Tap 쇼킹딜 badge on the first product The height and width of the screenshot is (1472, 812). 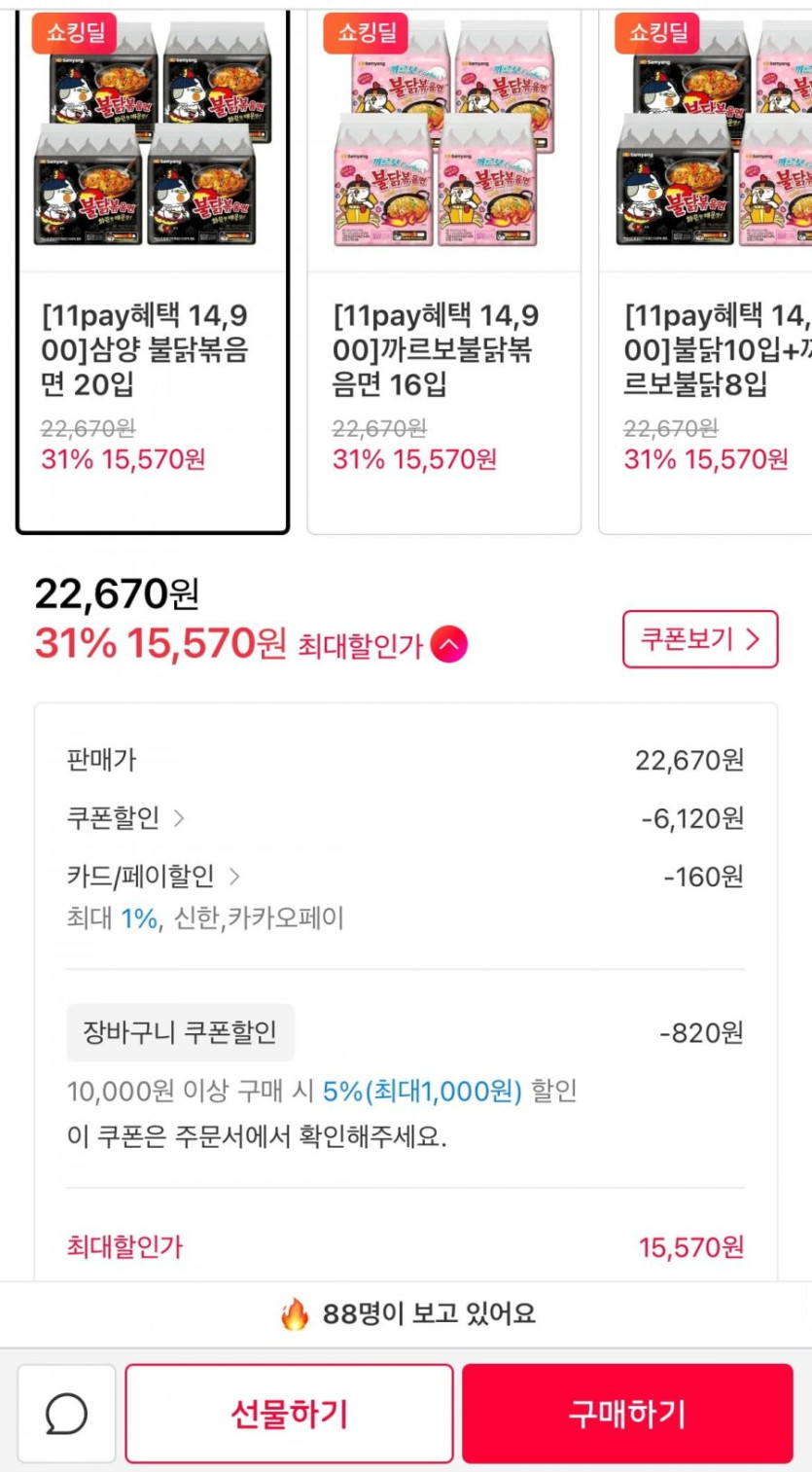click(75, 34)
